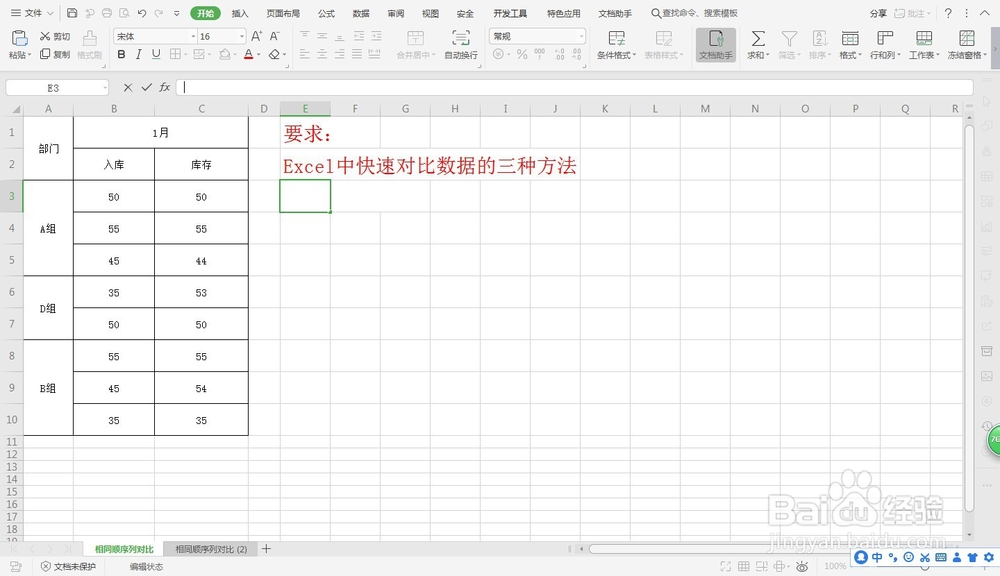Click the cancel X icon in formula bar
Image resolution: width=1000 pixels, height=576 pixels.
click(x=128, y=87)
